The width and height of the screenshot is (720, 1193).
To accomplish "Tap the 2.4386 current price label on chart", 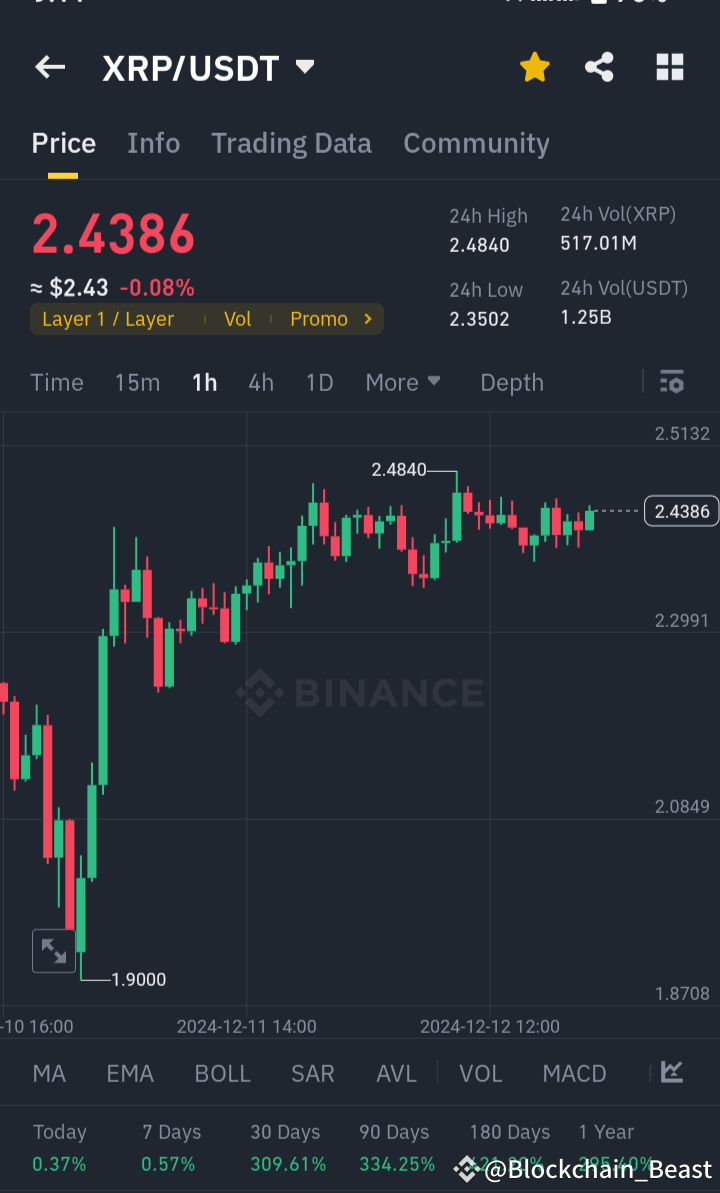I will coord(681,511).
